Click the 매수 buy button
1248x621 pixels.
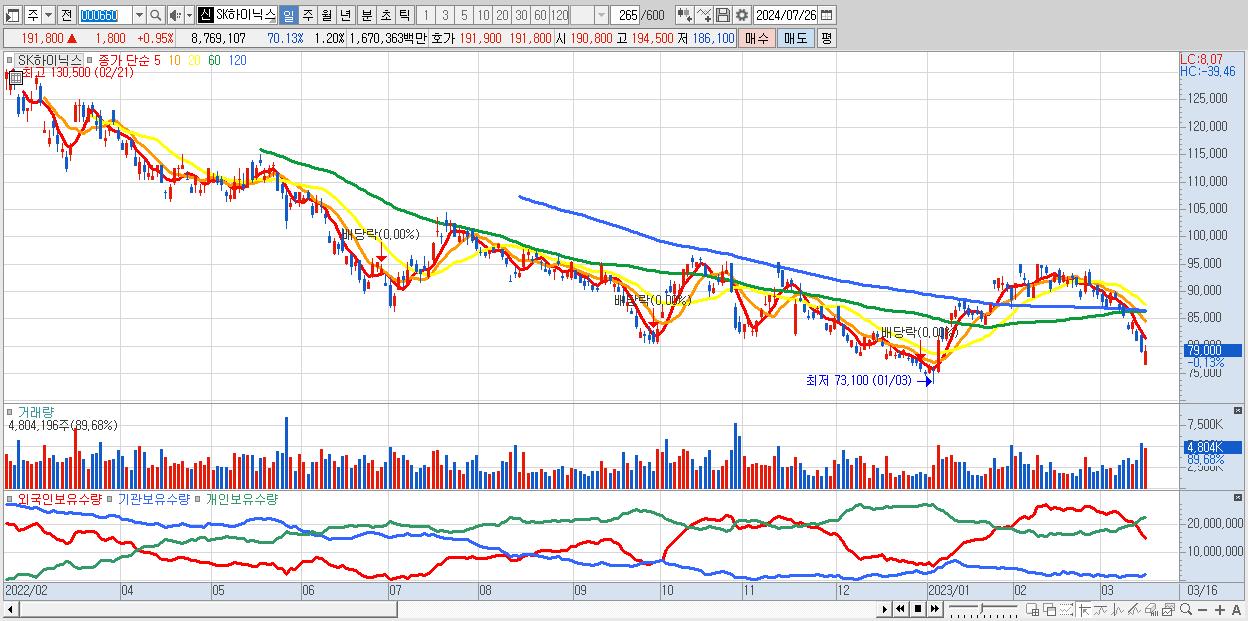point(757,38)
